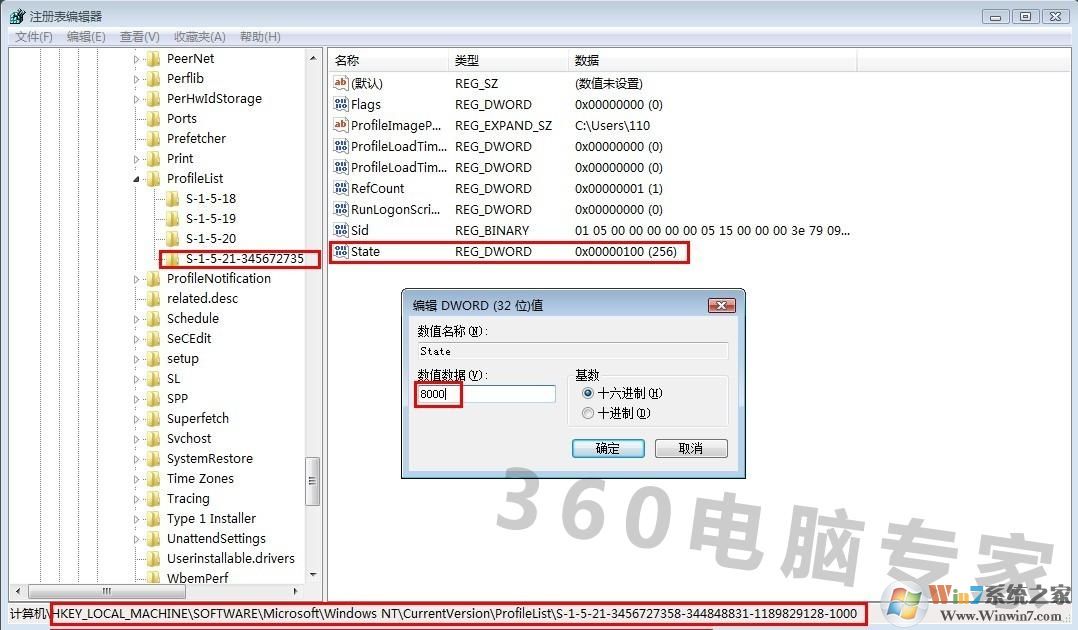Click the tree scrollbar down arrow
The height and width of the screenshot is (630, 1078).
[313, 575]
